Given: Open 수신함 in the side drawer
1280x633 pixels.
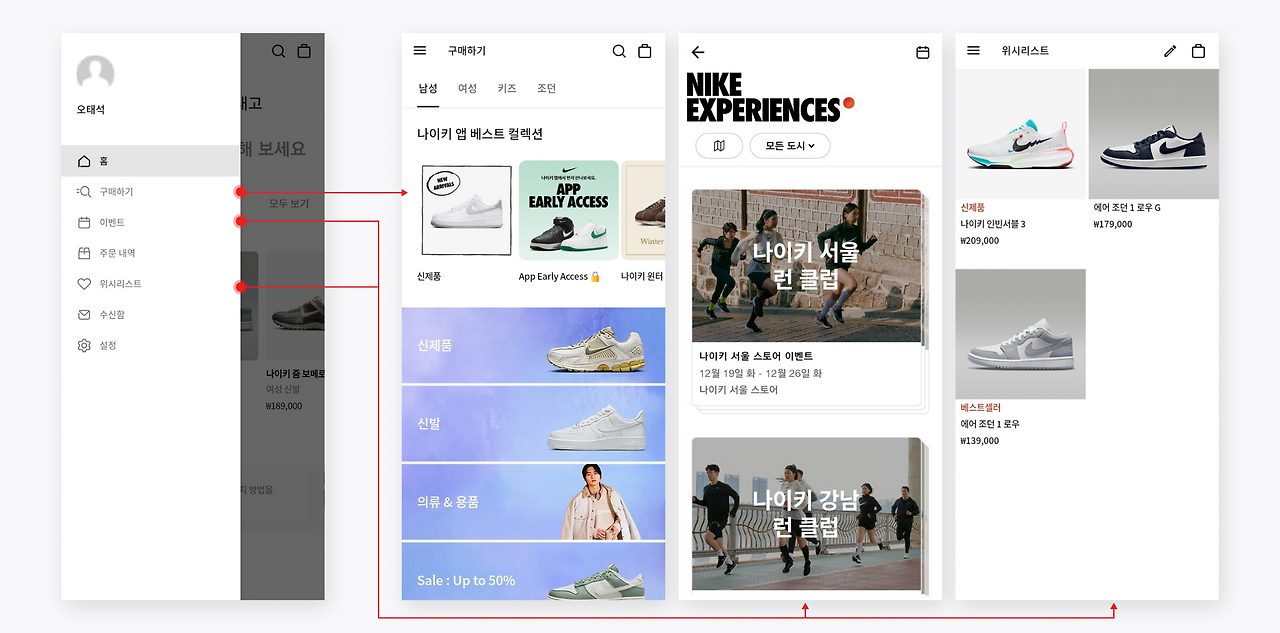Looking at the screenshot, I should [150, 315].
